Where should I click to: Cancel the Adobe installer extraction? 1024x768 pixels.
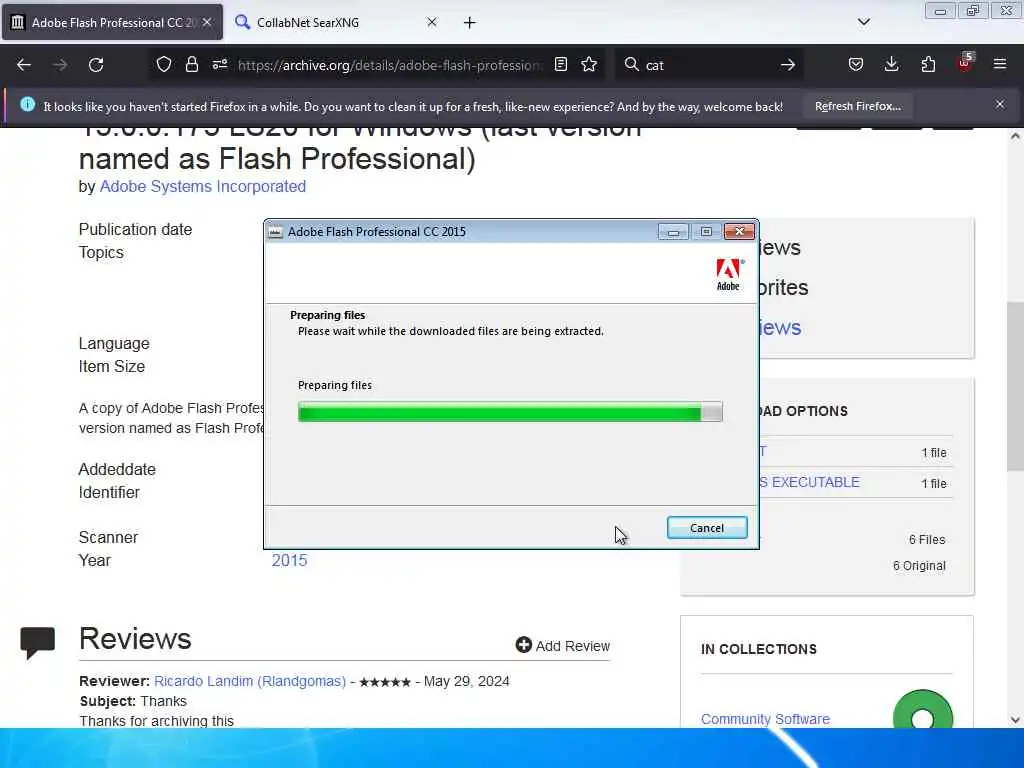click(707, 528)
